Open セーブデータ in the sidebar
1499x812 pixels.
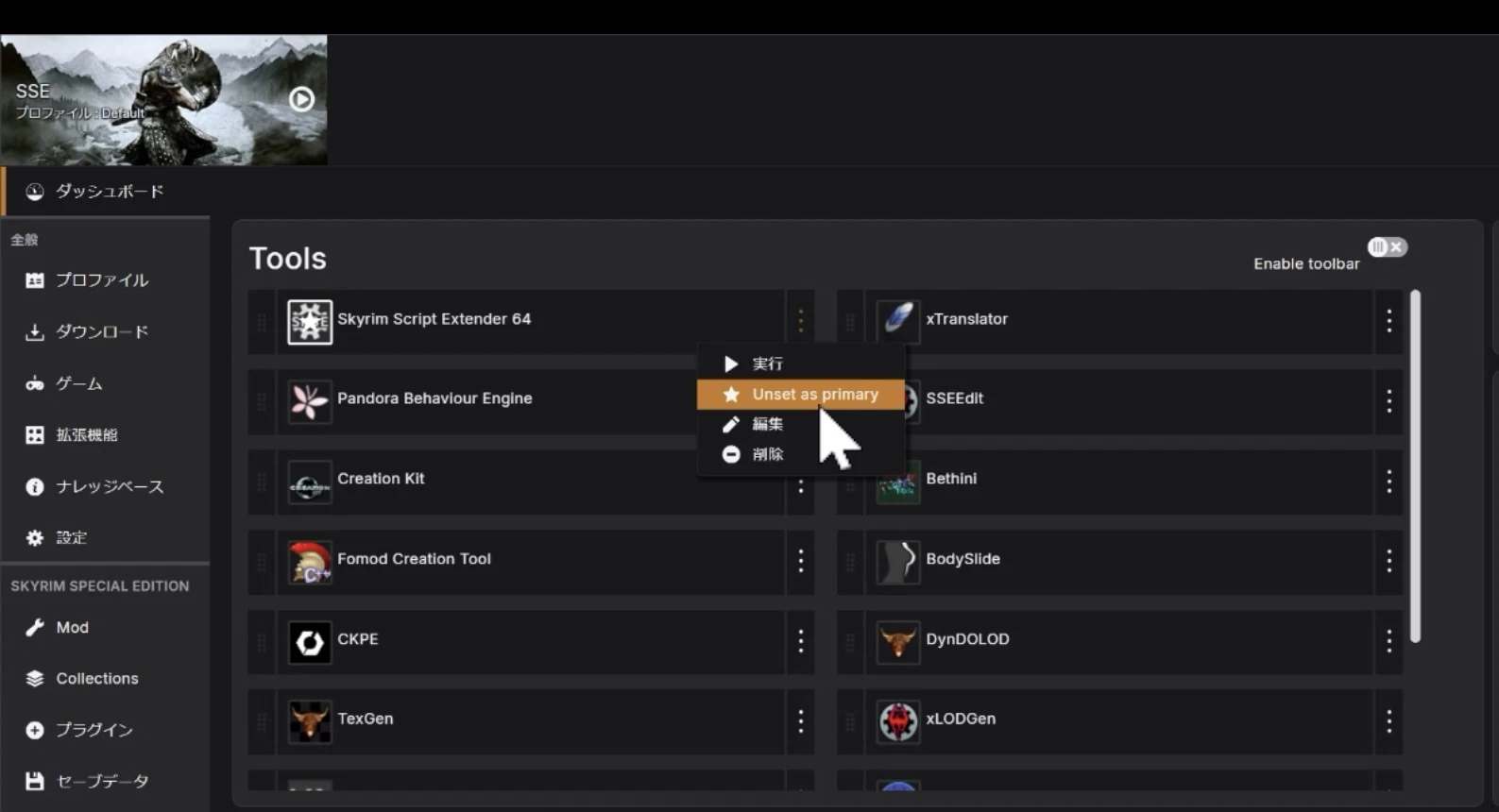coord(106,781)
